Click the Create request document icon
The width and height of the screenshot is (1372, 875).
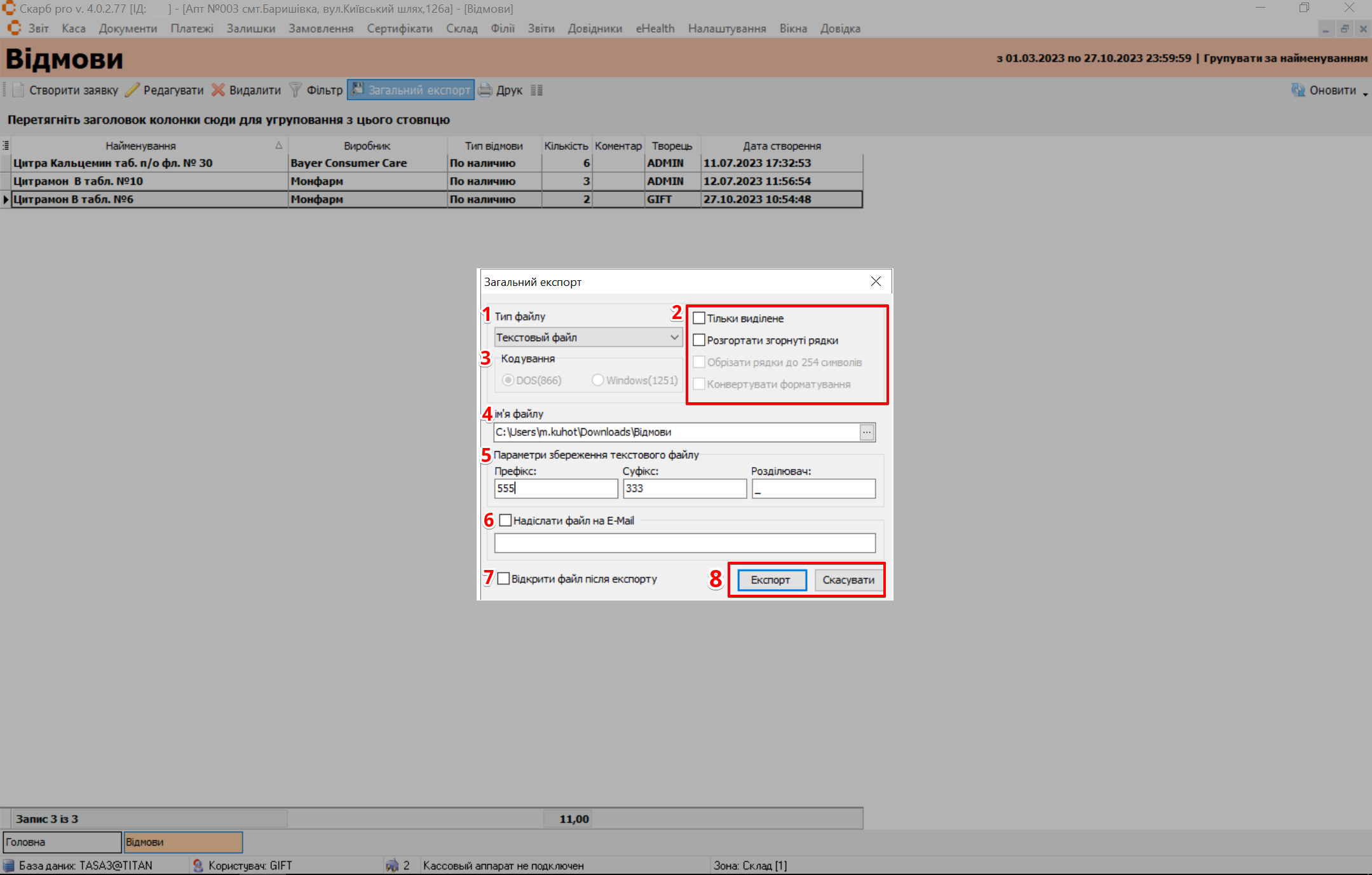(x=18, y=90)
